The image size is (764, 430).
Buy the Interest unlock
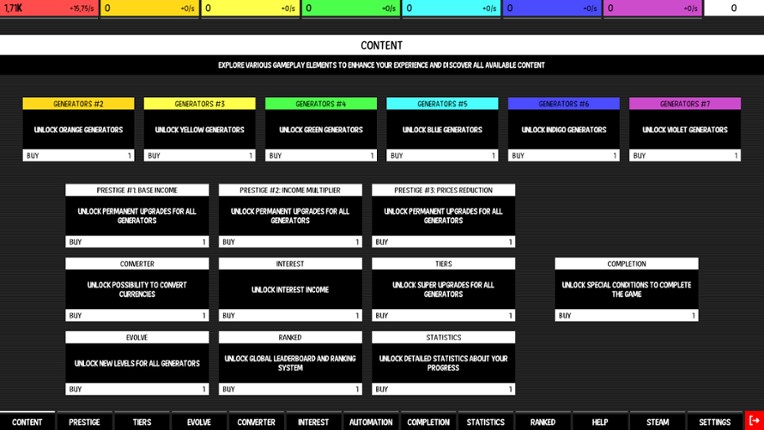(x=290, y=315)
